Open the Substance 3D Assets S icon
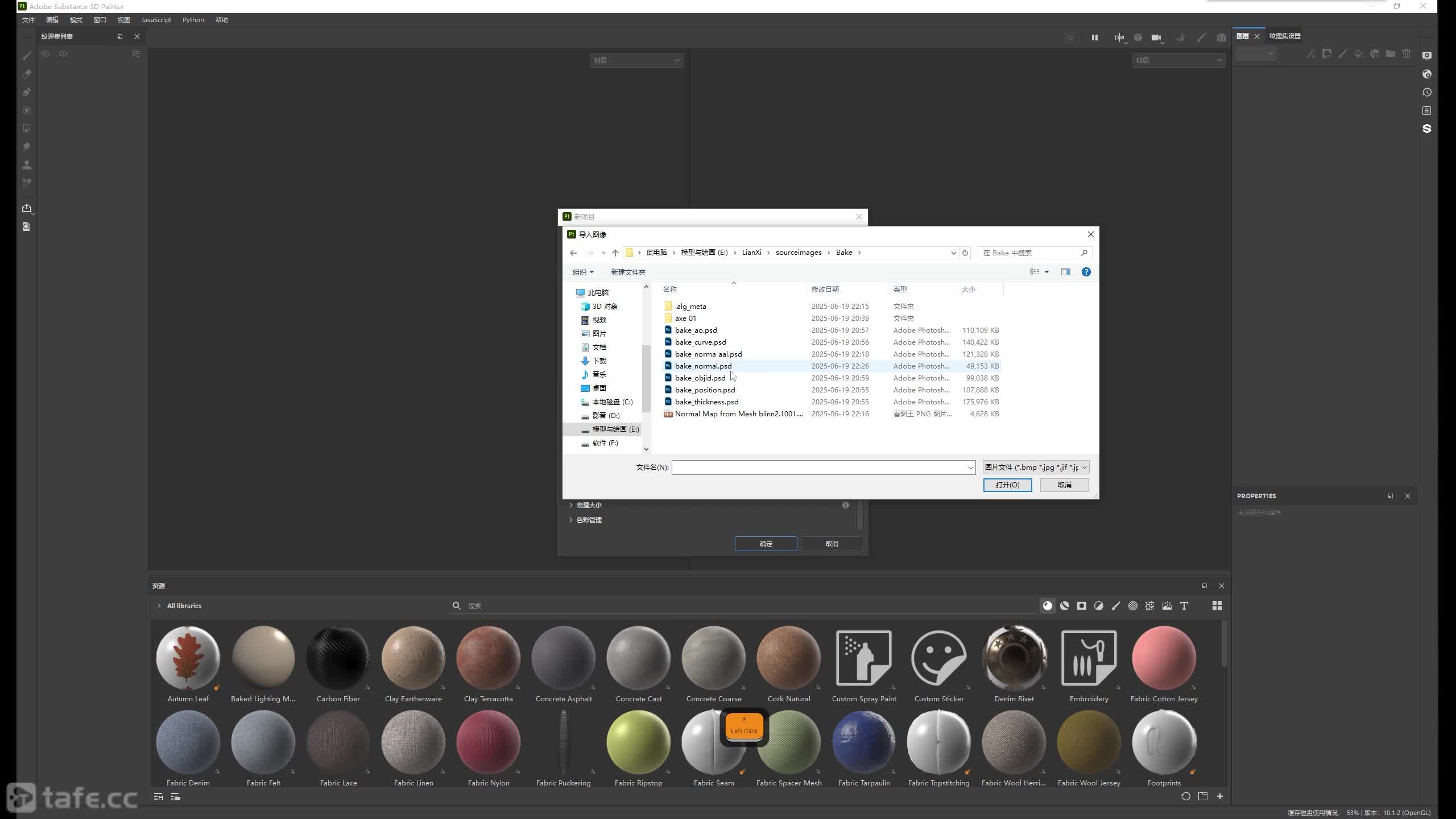1456x819 pixels. pos(1427,129)
